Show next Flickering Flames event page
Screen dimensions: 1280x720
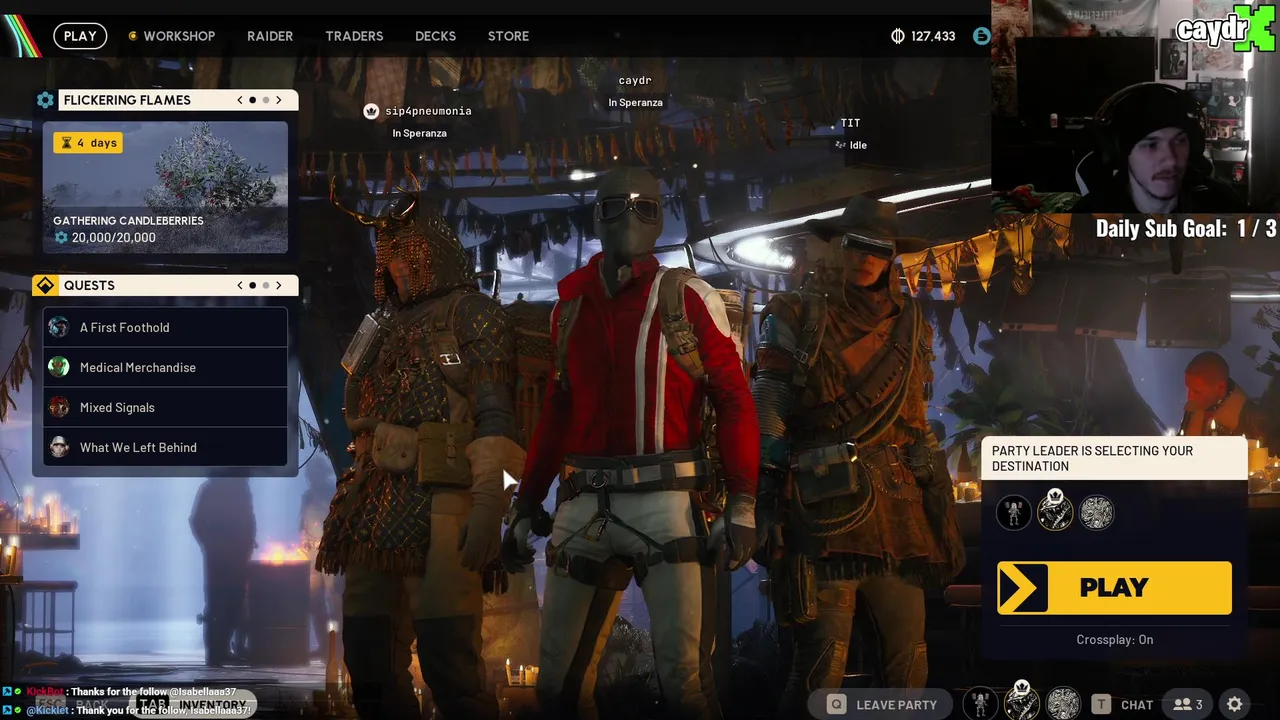[279, 100]
